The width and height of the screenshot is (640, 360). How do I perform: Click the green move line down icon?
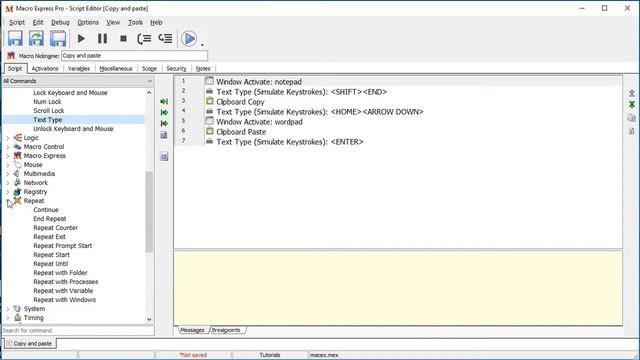pos(632,105)
